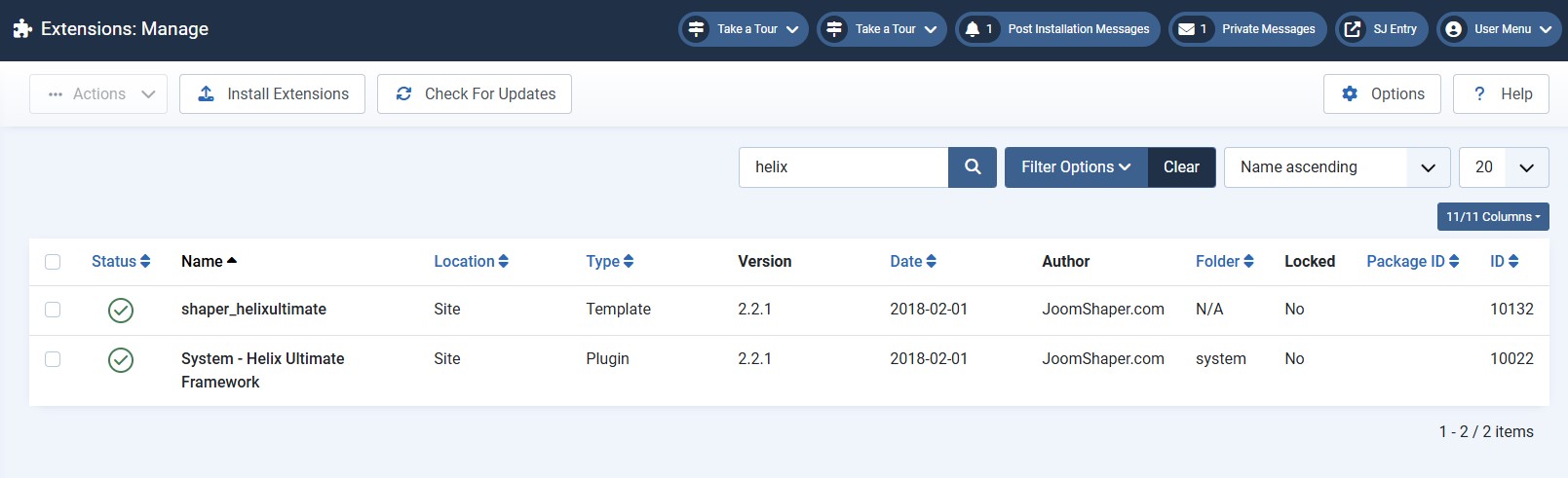Click the Private Messages envelope icon
The height and width of the screenshot is (478, 1568).
tap(1186, 29)
